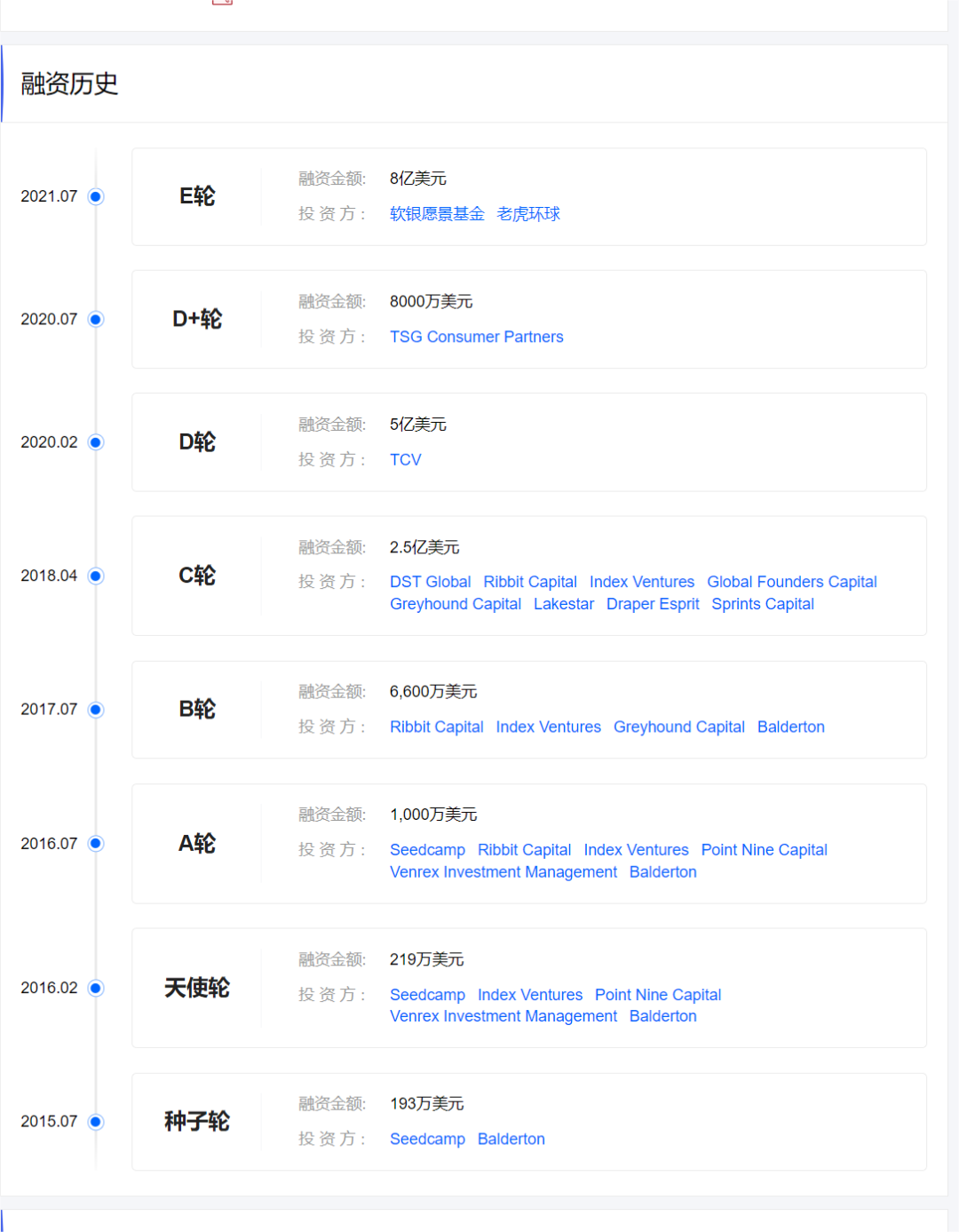Open the Point Nine Capital link in 天使轮
Screen dimensions: 959x1232
coord(658,995)
